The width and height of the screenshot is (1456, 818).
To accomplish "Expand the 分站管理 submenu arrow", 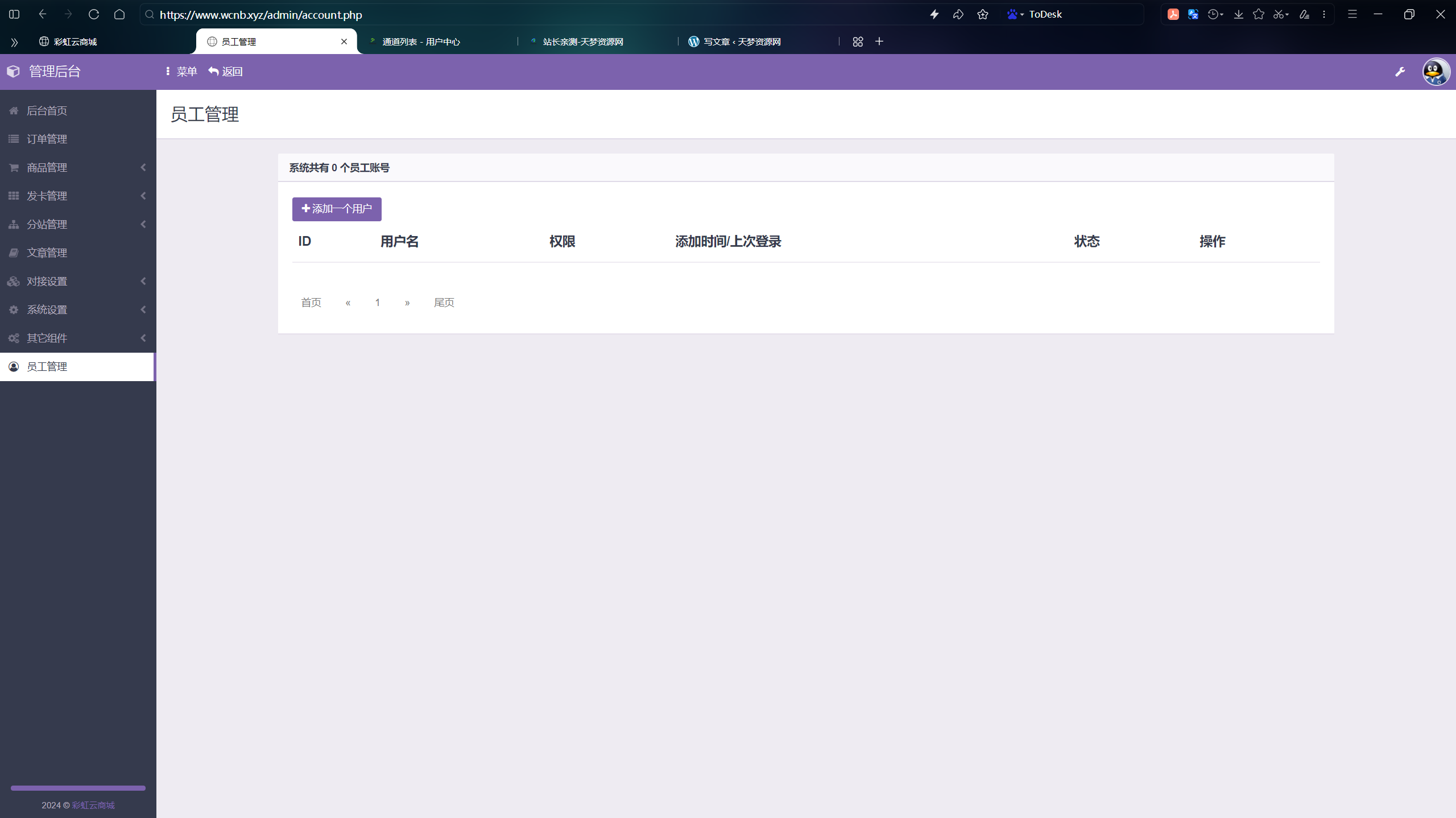I will (x=143, y=224).
